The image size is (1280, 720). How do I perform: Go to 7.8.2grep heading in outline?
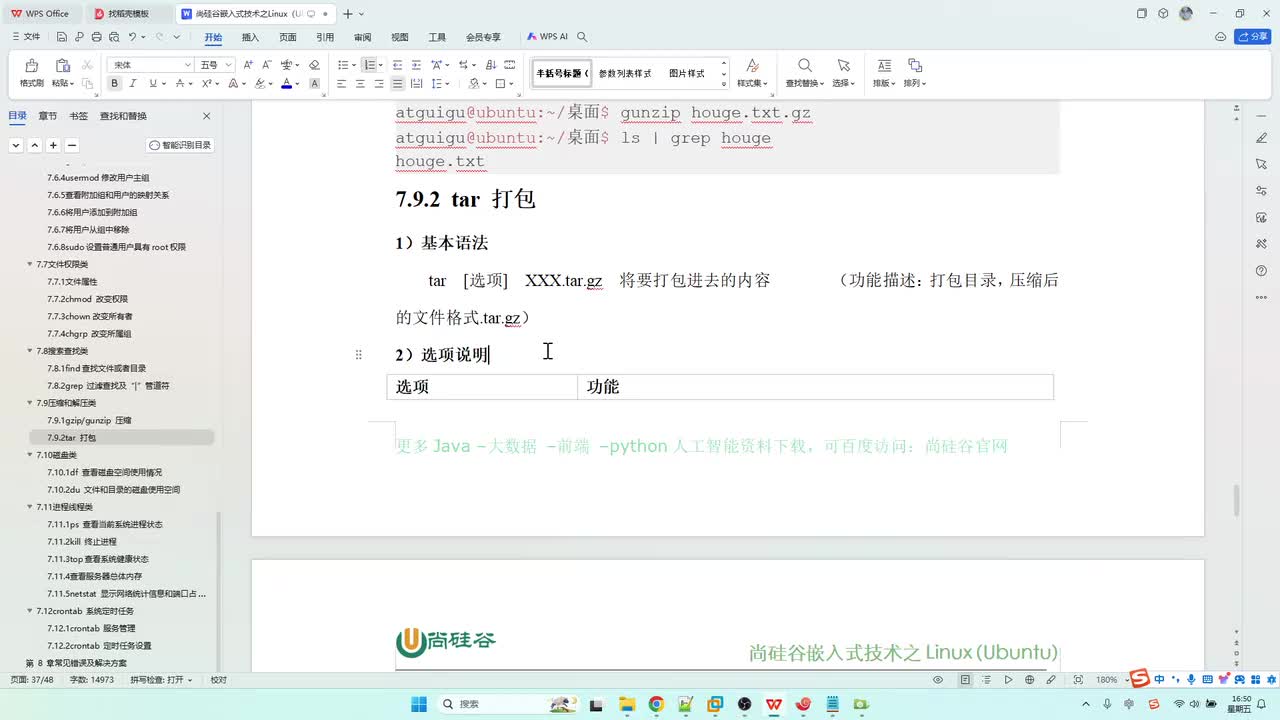(108, 385)
